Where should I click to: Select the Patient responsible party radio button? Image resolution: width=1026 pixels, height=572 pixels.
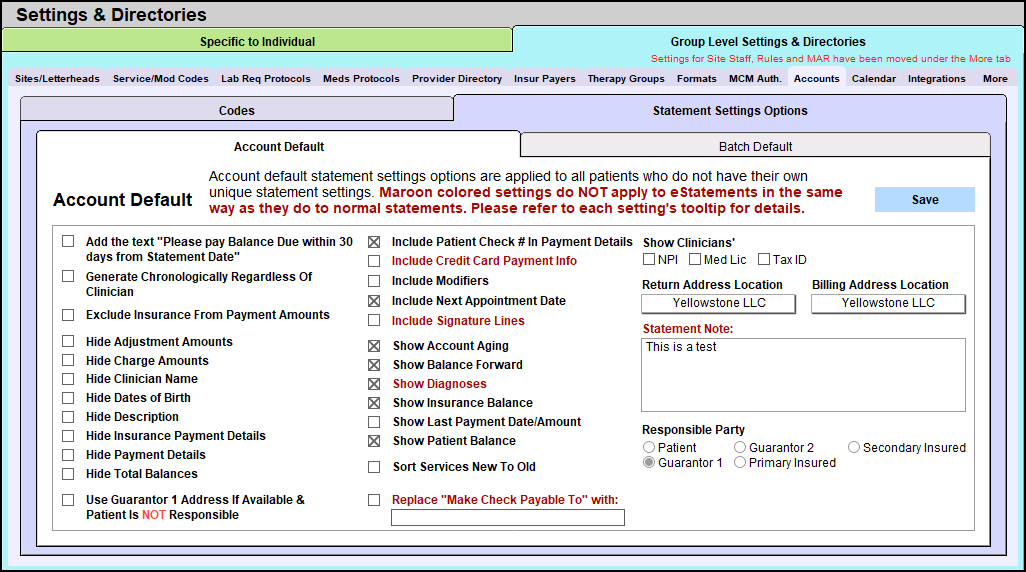pyautogui.click(x=650, y=448)
